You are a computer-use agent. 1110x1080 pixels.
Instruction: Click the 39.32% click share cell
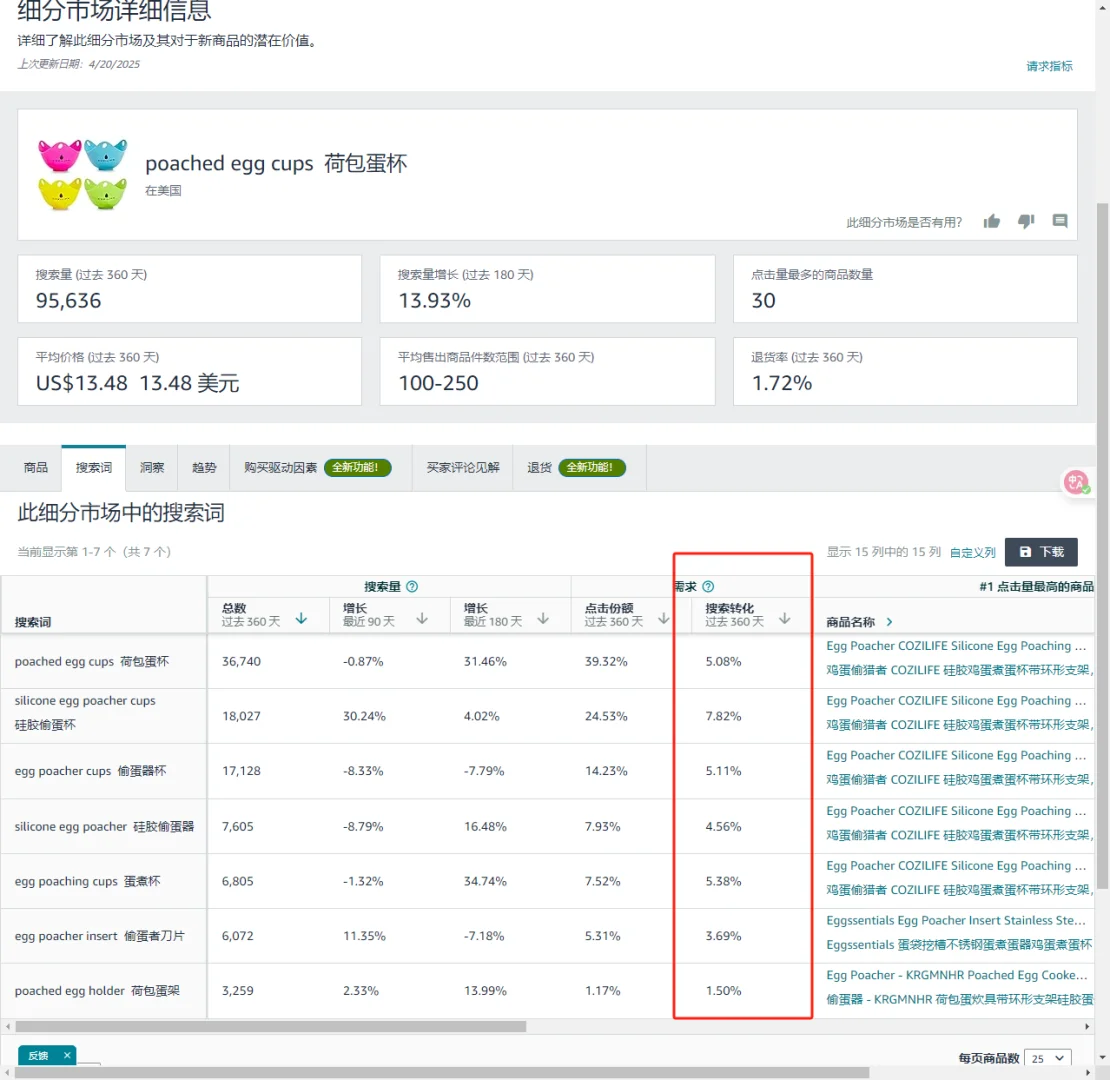coord(606,661)
